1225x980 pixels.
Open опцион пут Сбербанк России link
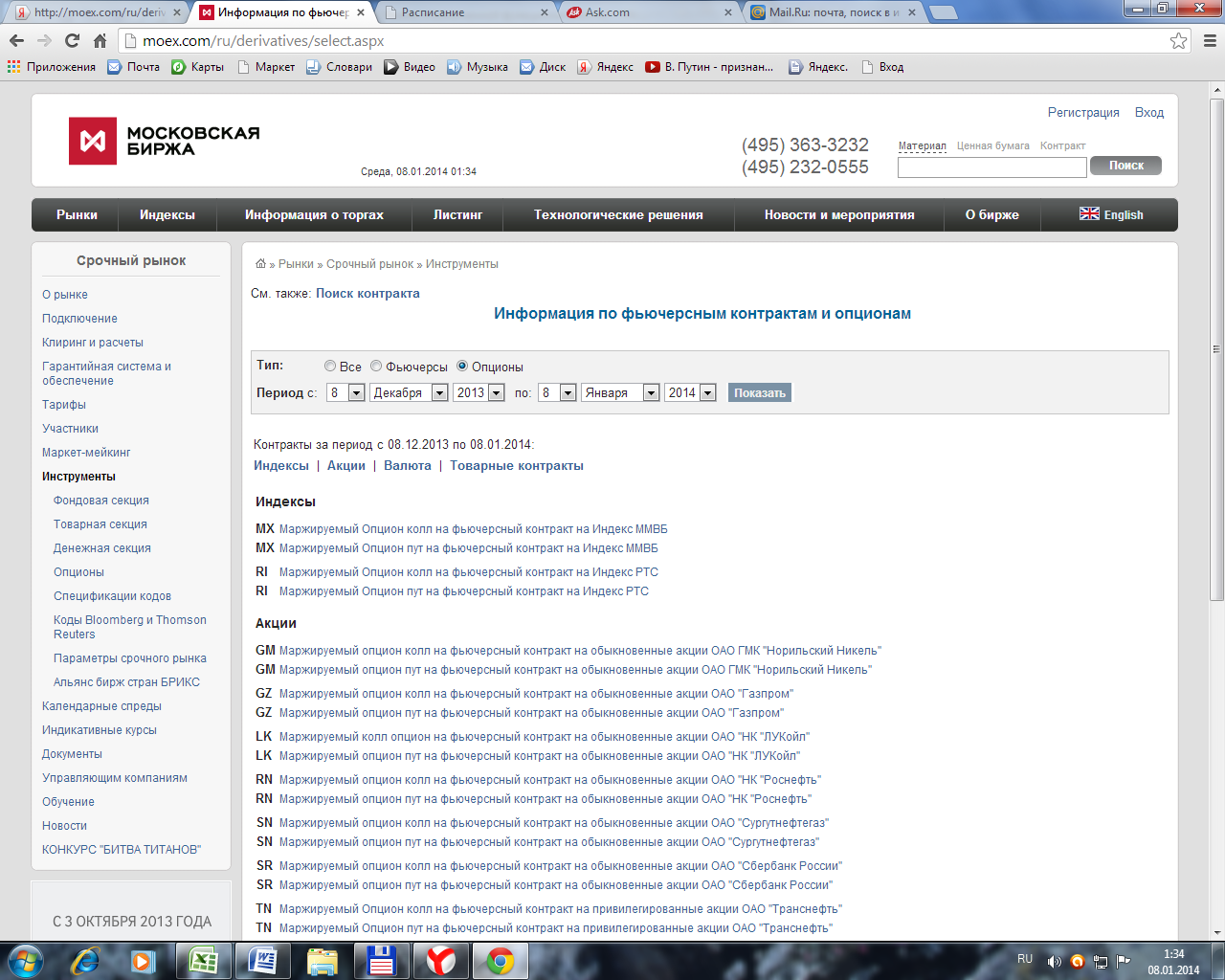tap(555, 884)
